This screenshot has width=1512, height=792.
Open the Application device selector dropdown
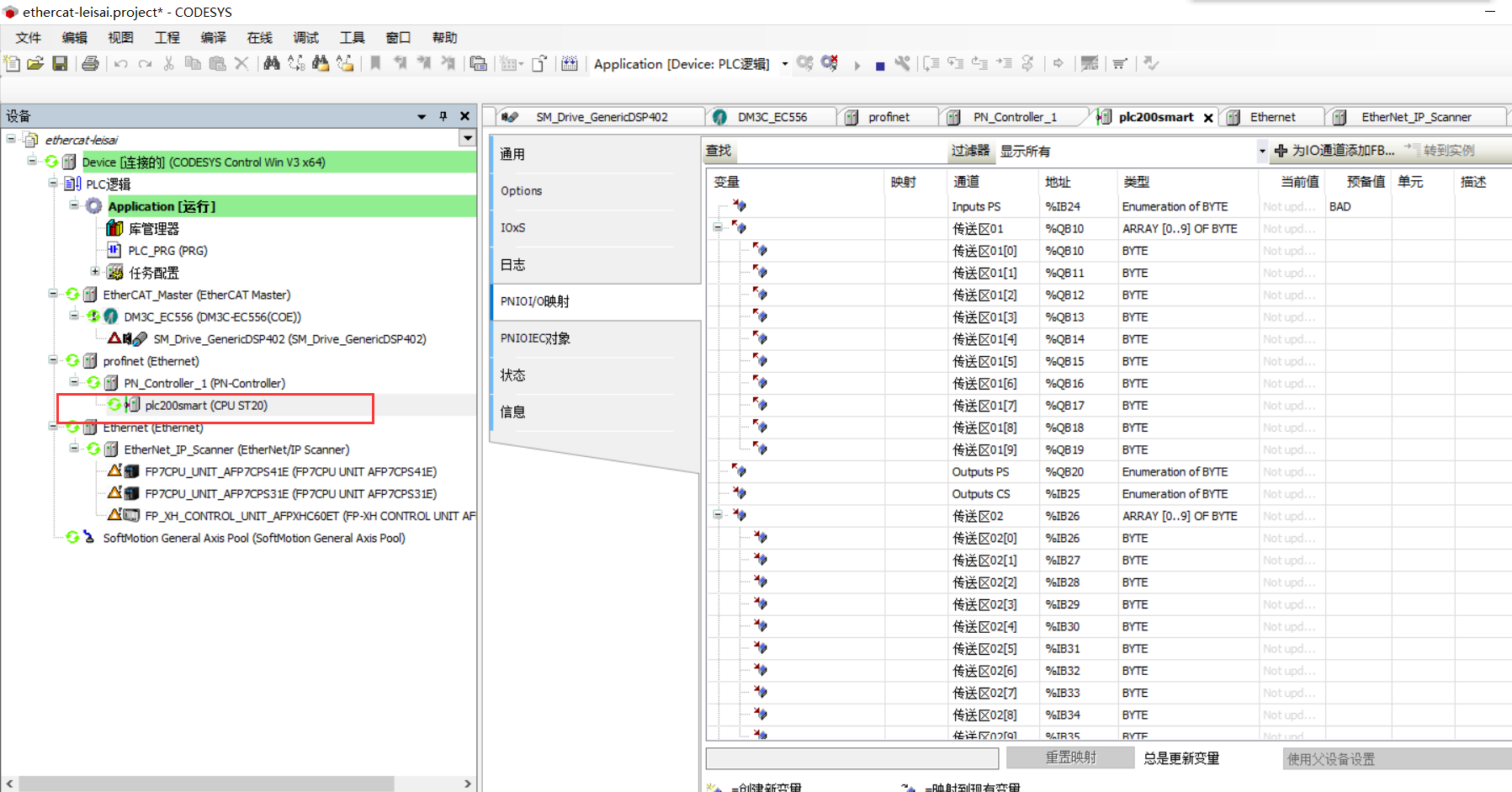point(784,64)
